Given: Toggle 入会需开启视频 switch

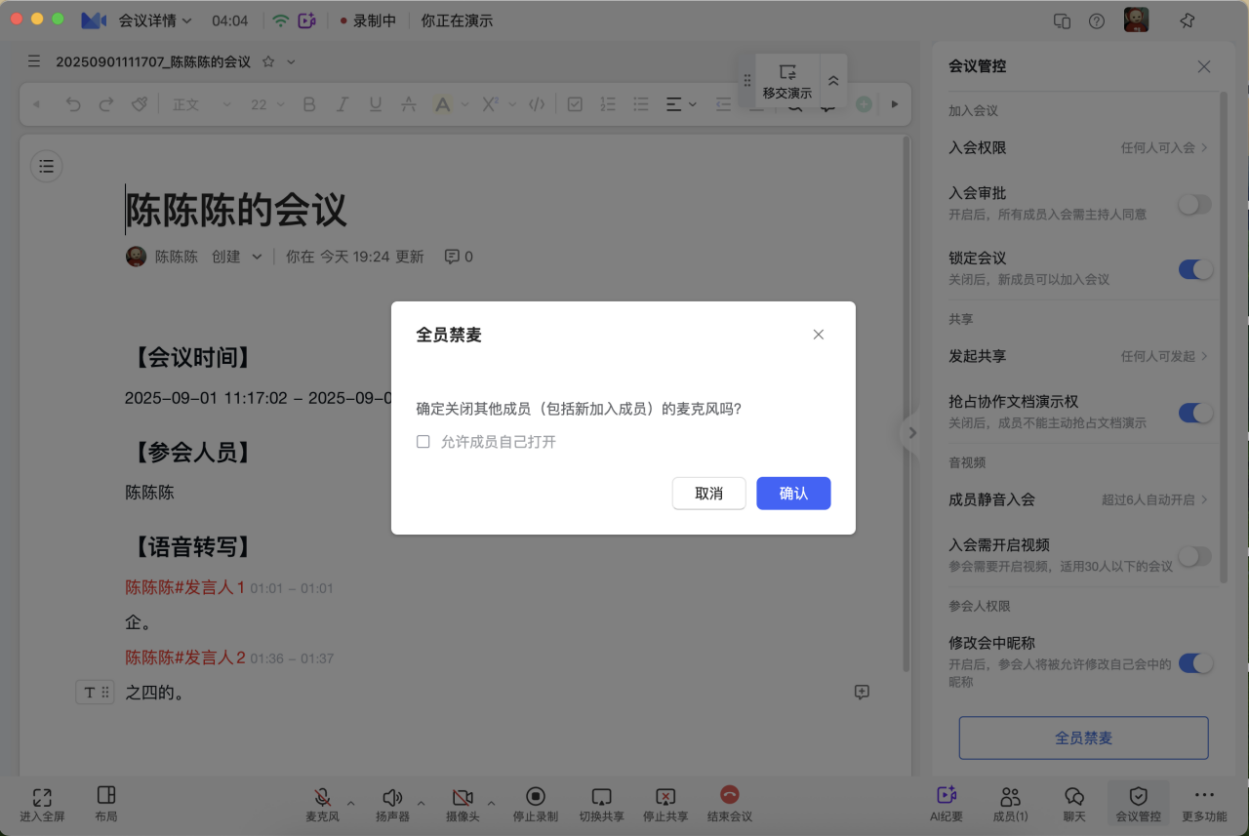Looking at the screenshot, I should pyautogui.click(x=1194, y=556).
